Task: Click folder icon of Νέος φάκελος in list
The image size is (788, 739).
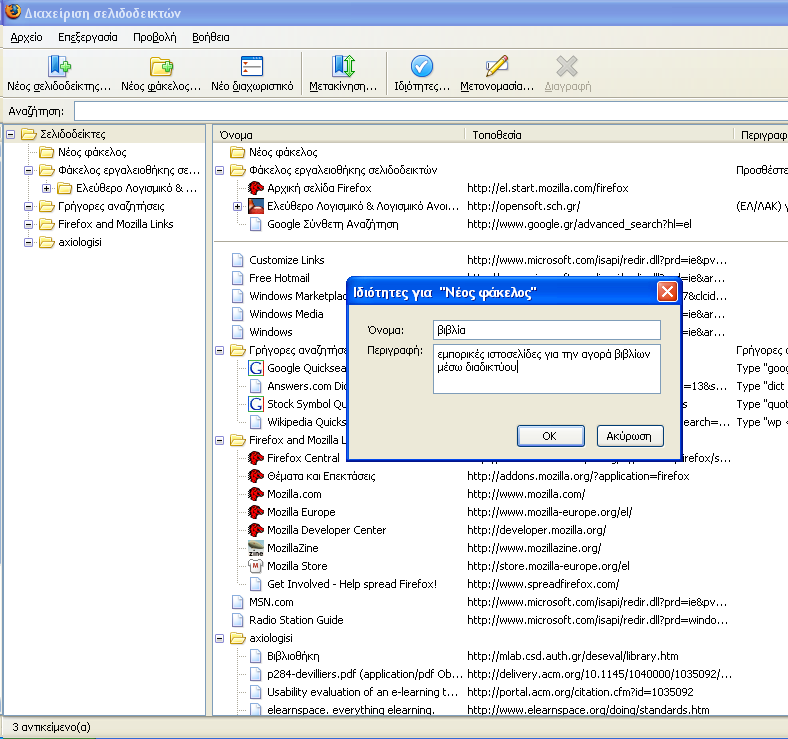Action: [x=237, y=152]
